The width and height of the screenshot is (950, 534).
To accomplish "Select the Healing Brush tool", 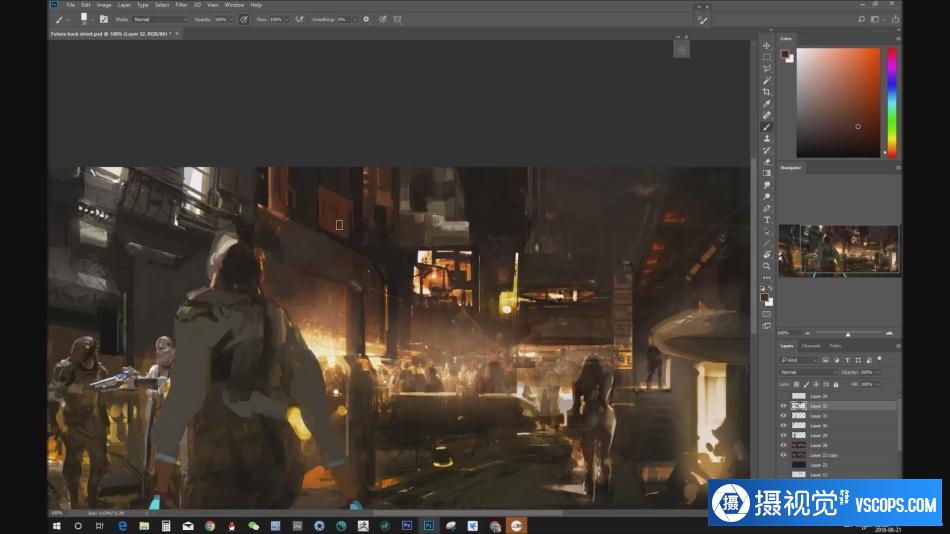I will click(x=766, y=115).
